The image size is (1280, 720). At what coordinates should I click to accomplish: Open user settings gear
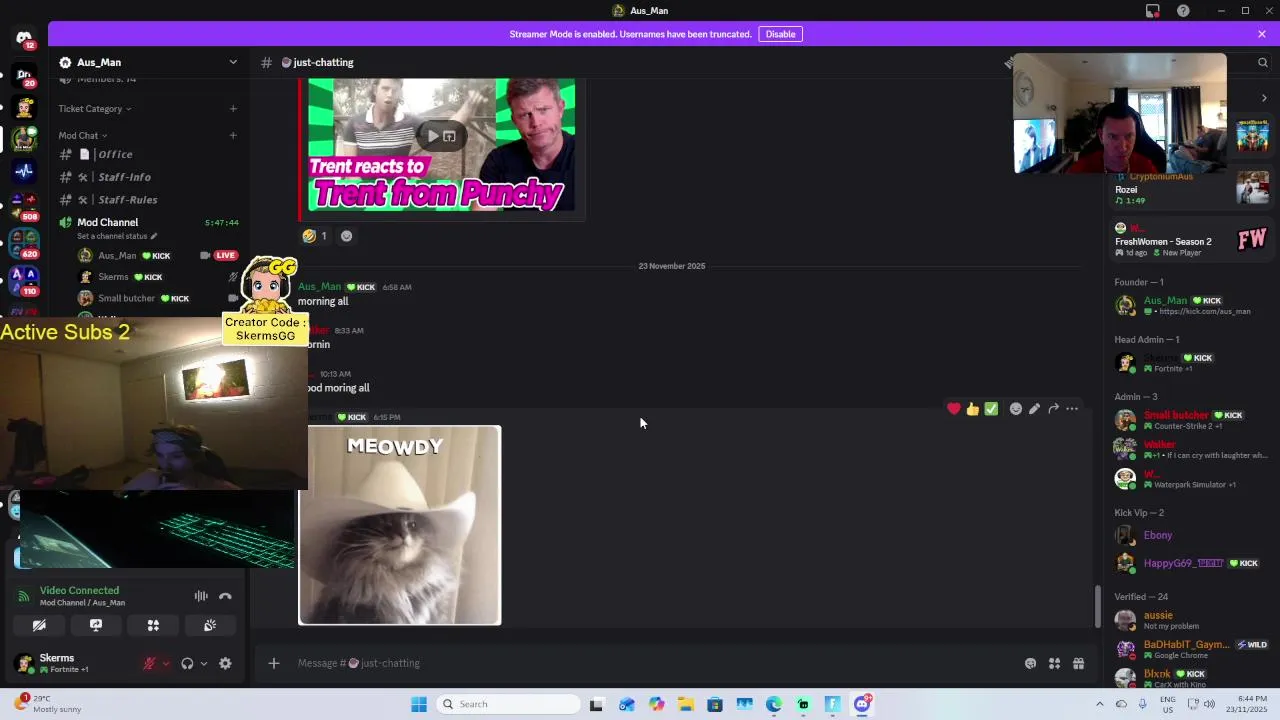click(x=225, y=663)
